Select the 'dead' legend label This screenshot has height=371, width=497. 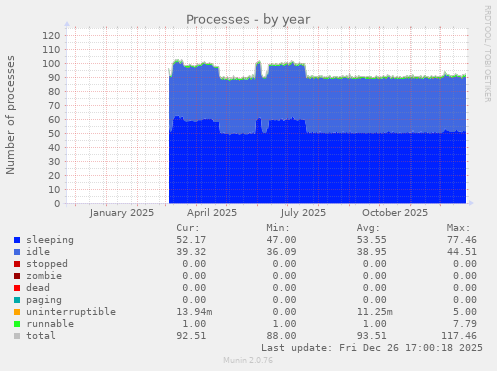point(38,288)
